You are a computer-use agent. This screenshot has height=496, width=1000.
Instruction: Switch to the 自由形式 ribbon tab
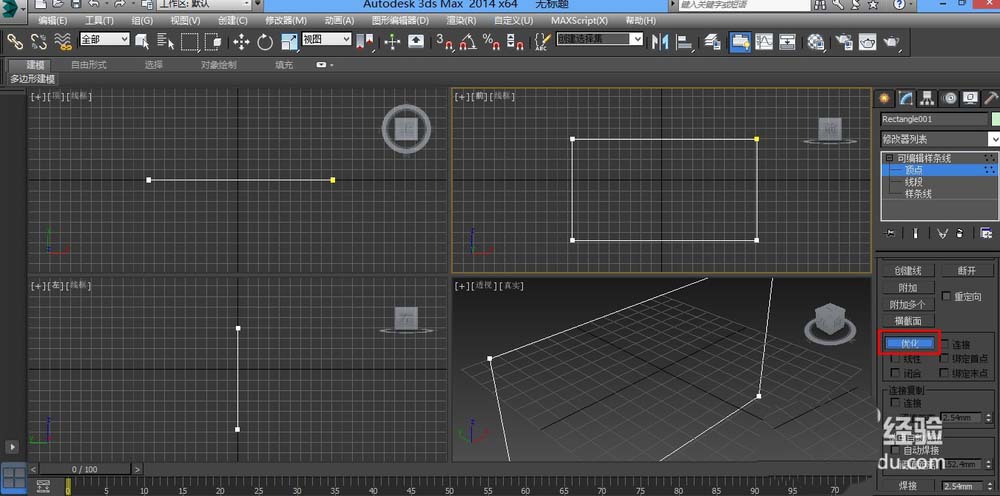(89, 65)
